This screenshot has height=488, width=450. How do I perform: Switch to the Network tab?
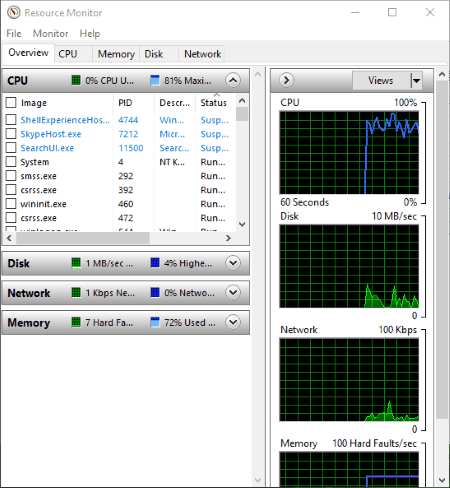click(x=202, y=54)
